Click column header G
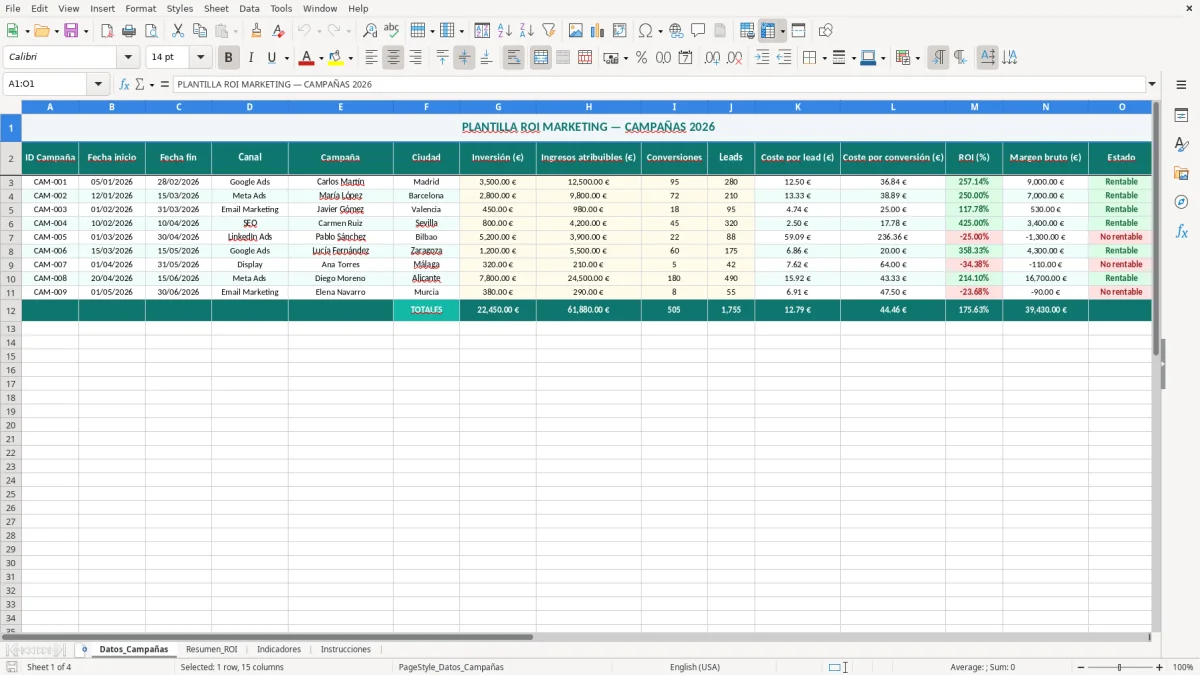 point(498,106)
